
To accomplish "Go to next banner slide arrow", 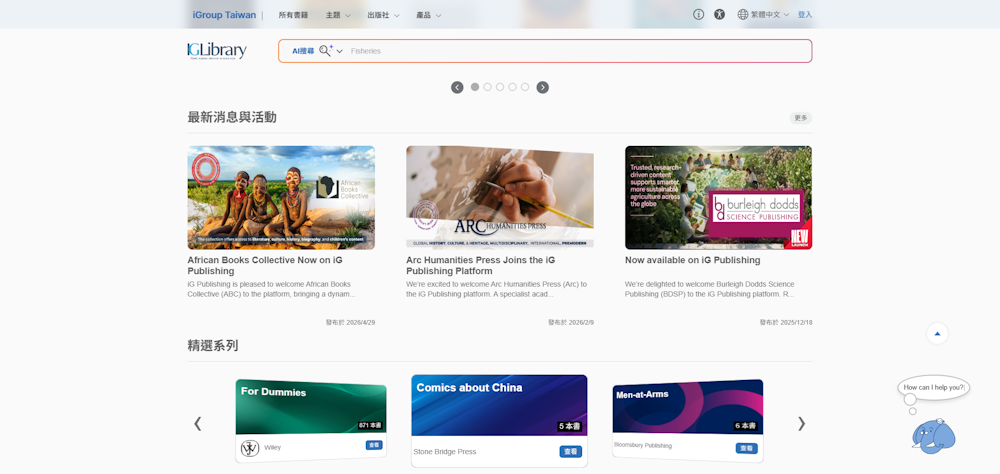I will click(x=543, y=87).
